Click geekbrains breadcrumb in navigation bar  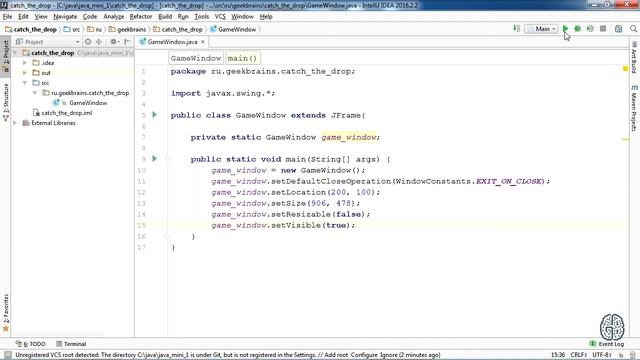(x=127, y=29)
